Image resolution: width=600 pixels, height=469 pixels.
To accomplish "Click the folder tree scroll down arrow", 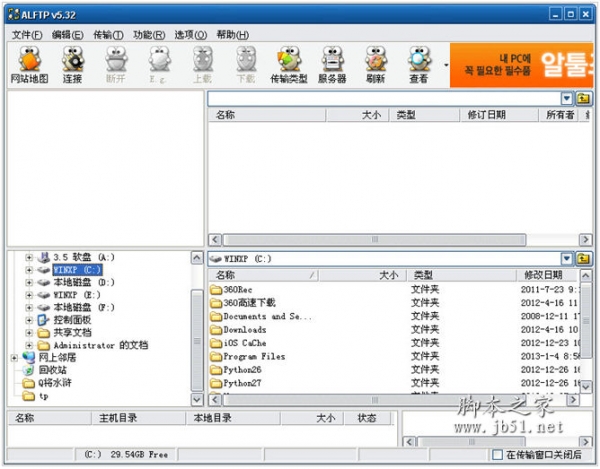I will (197, 400).
